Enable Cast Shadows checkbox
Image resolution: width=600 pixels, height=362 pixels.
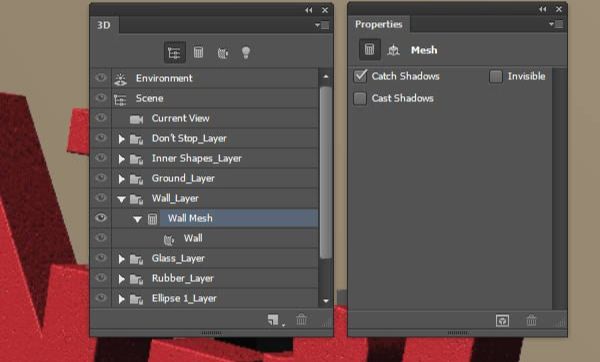tap(360, 98)
